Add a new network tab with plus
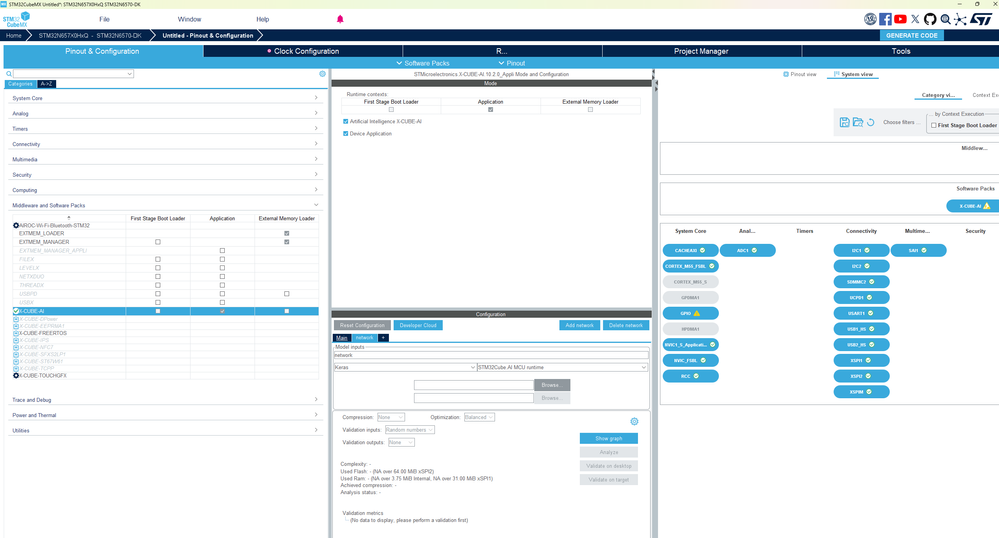 pyautogui.click(x=383, y=338)
